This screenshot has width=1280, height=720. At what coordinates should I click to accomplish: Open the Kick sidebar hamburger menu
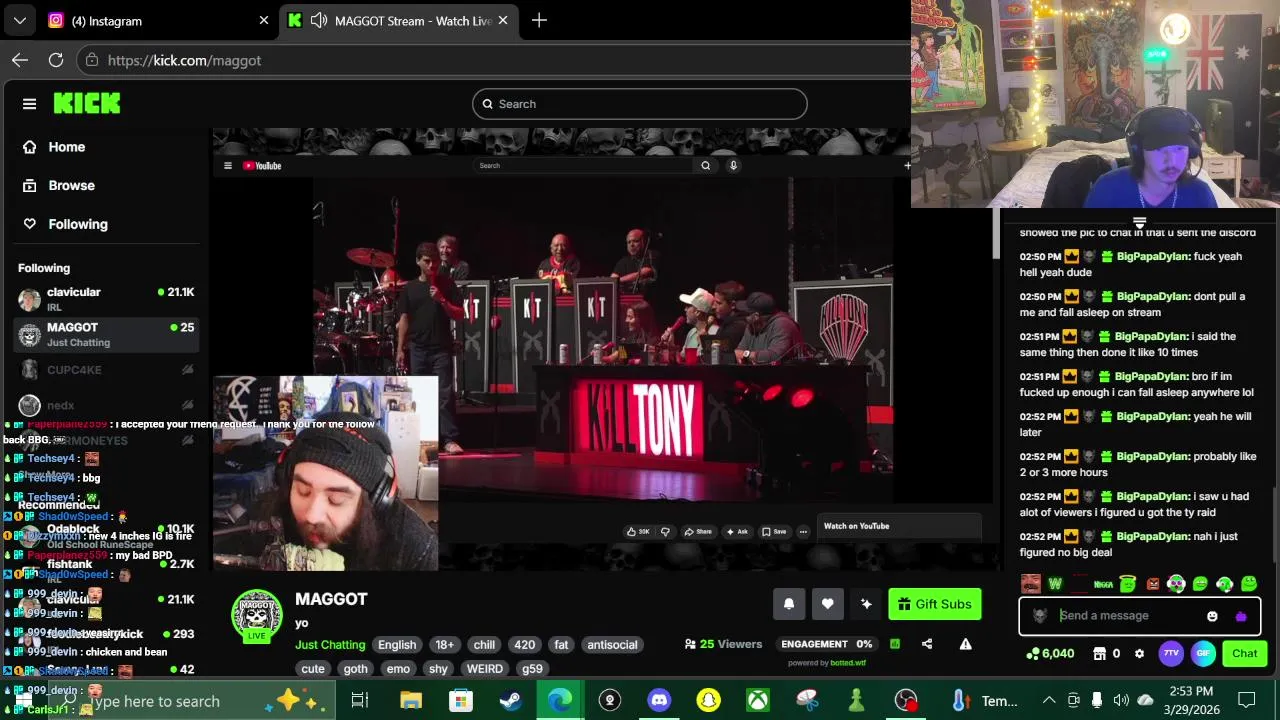[x=29, y=104]
